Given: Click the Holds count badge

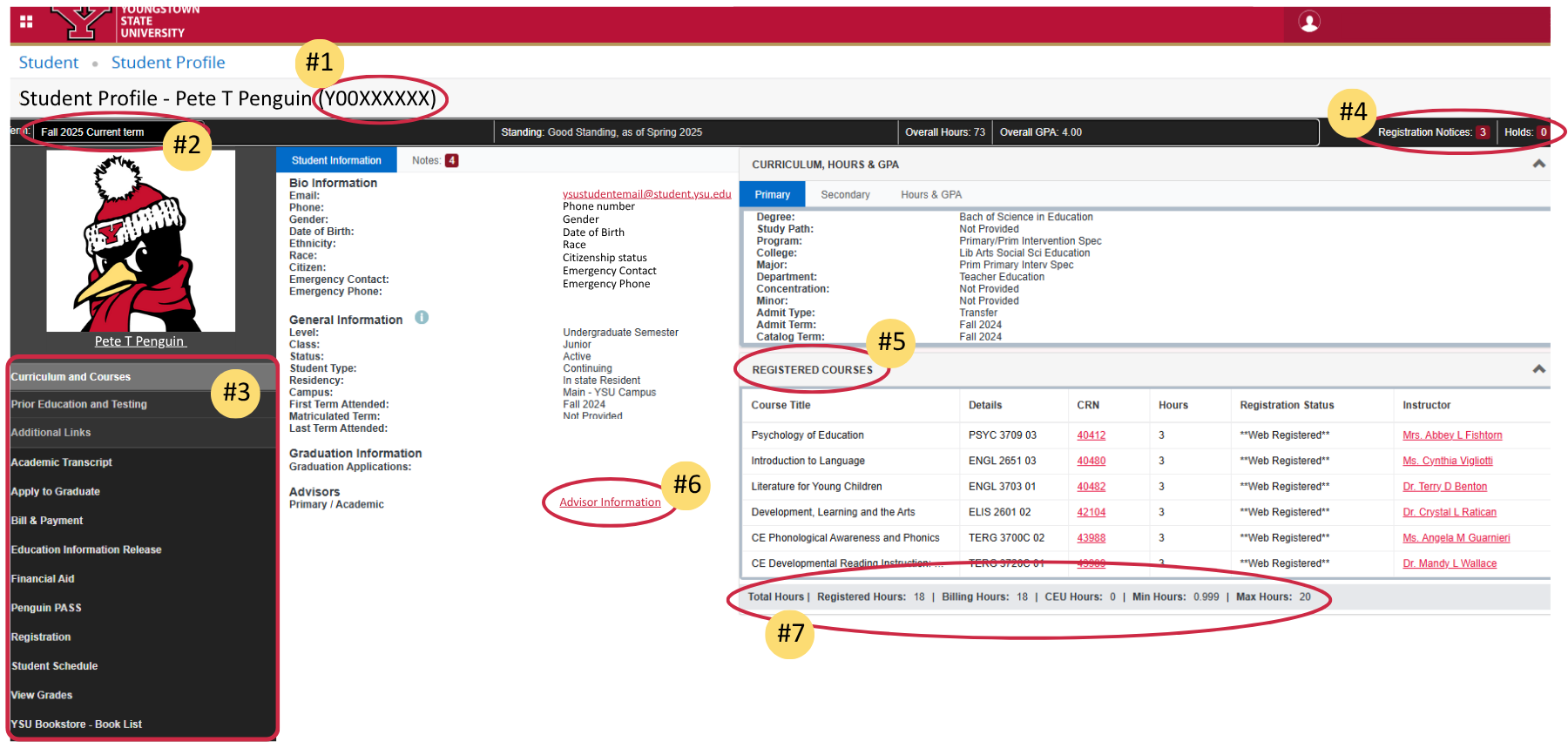Looking at the screenshot, I should click(1543, 132).
